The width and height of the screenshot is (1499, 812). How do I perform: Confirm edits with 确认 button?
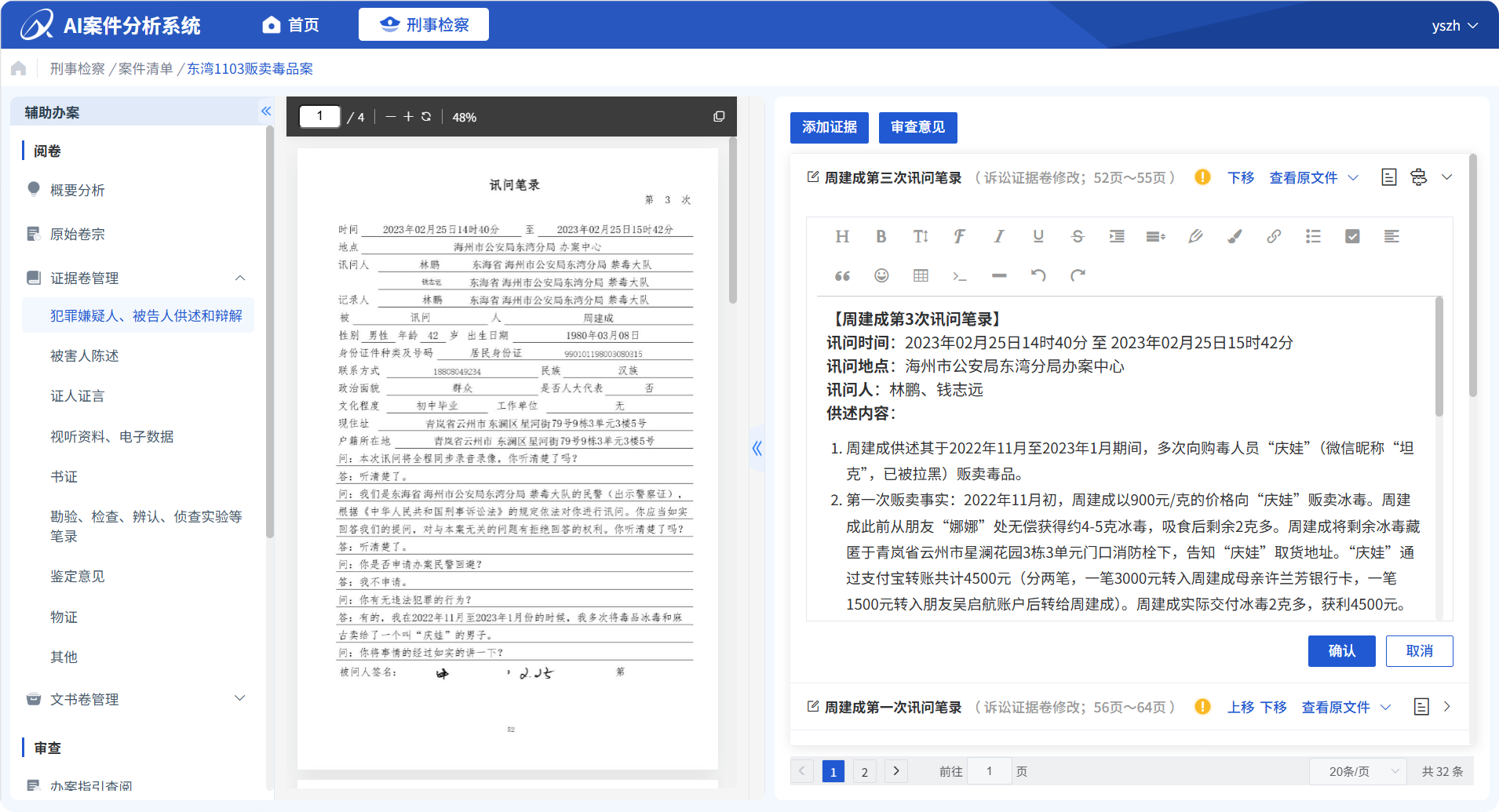tap(1341, 651)
